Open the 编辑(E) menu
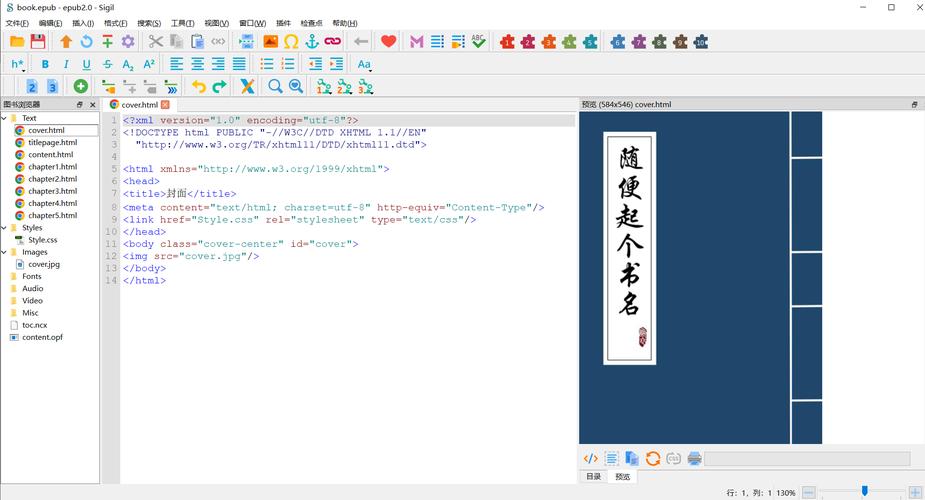Image resolution: width=925 pixels, height=500 pixels. pyautogui.click(x=50, y=23)
